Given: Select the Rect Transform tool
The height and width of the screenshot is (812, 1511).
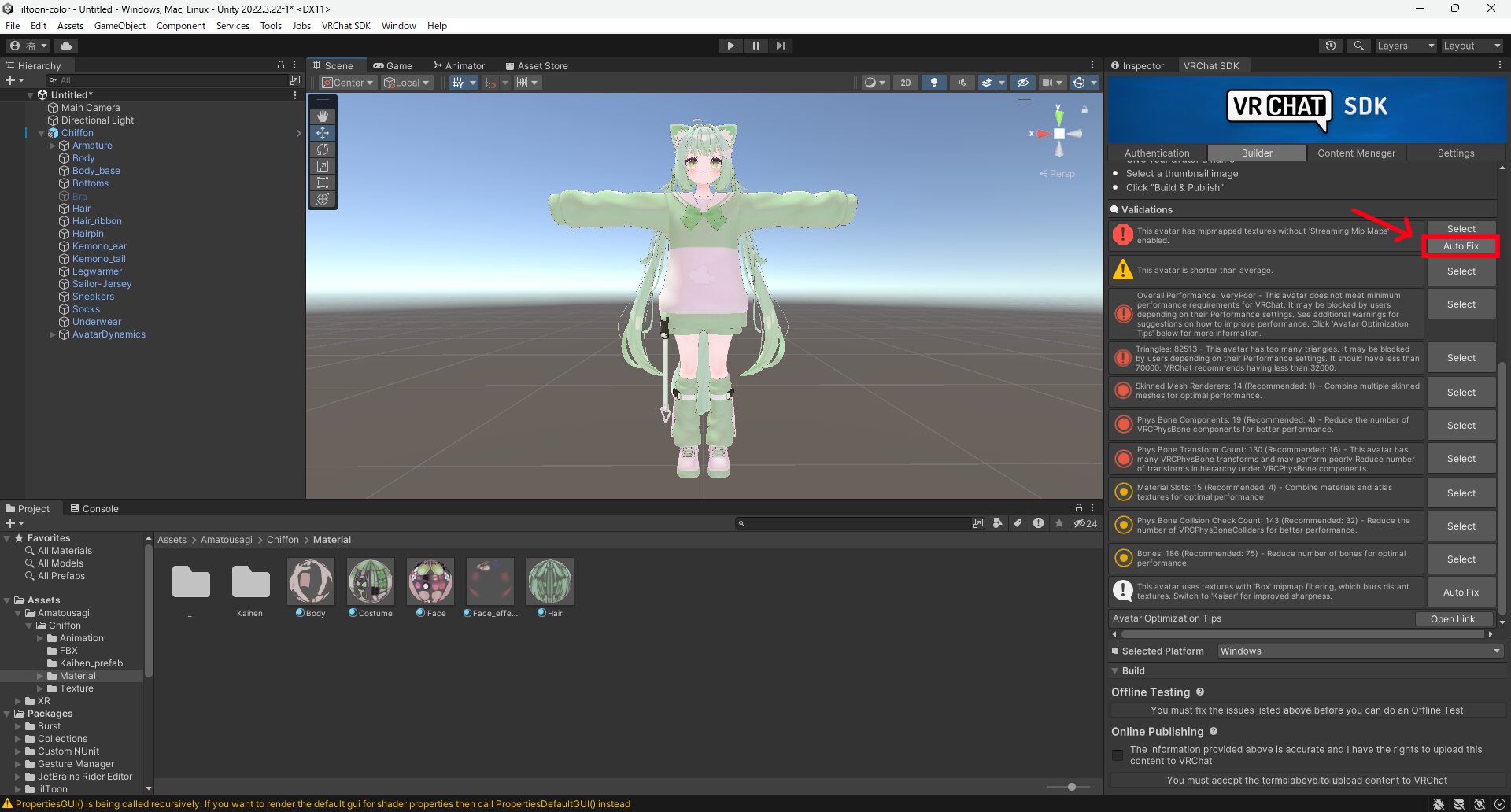Looking at the screenshot, I should (323, 183).
